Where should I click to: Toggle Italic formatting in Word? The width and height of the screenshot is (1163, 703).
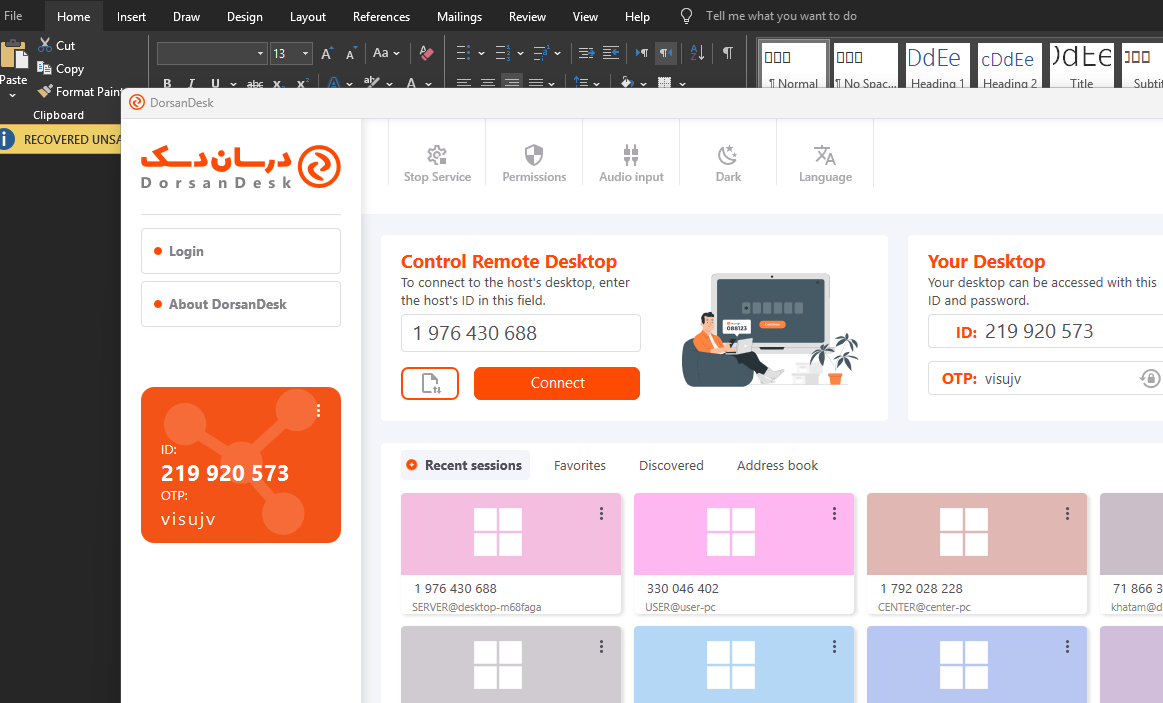191,83
